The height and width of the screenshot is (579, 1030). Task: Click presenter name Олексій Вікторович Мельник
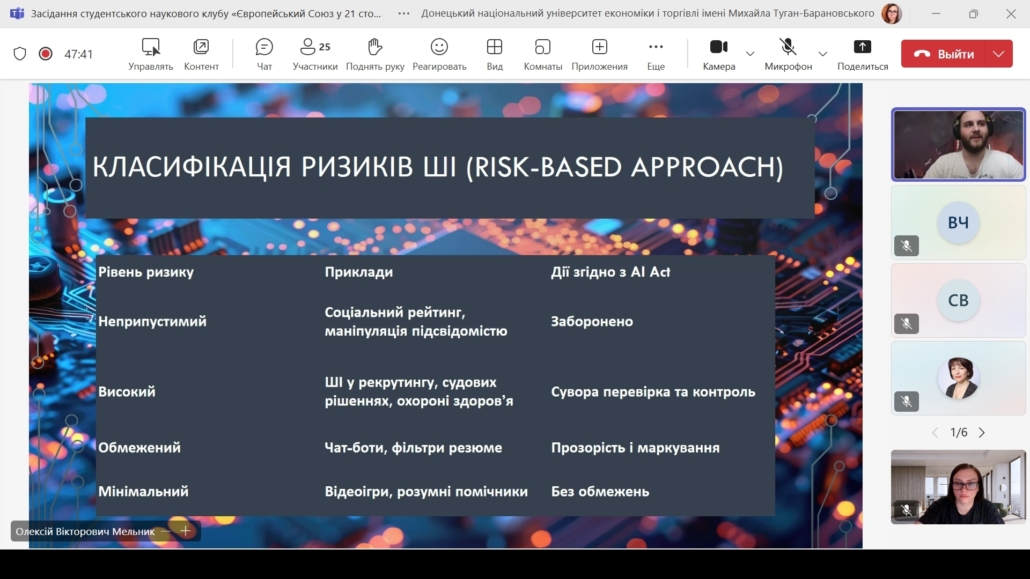85,531
